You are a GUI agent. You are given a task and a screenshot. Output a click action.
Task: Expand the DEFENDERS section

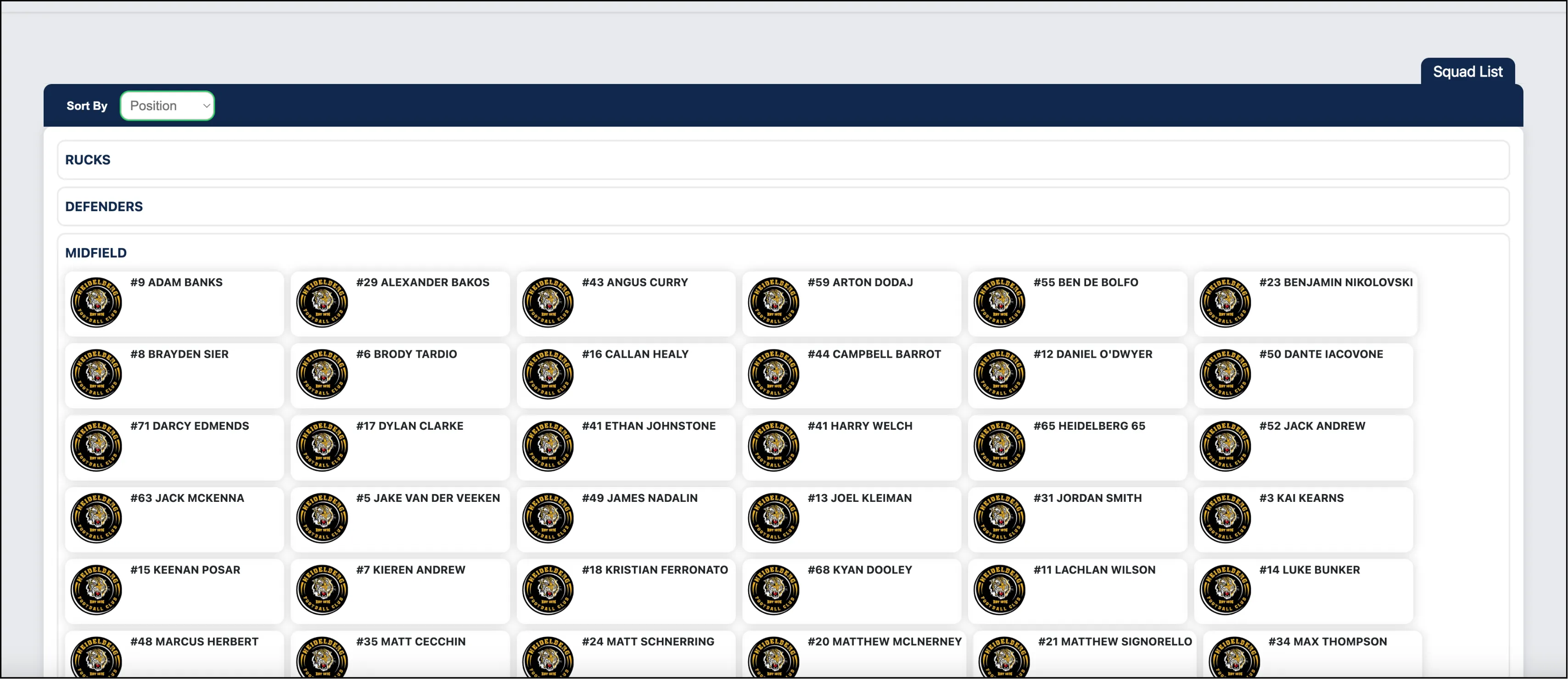pos(104,207)
